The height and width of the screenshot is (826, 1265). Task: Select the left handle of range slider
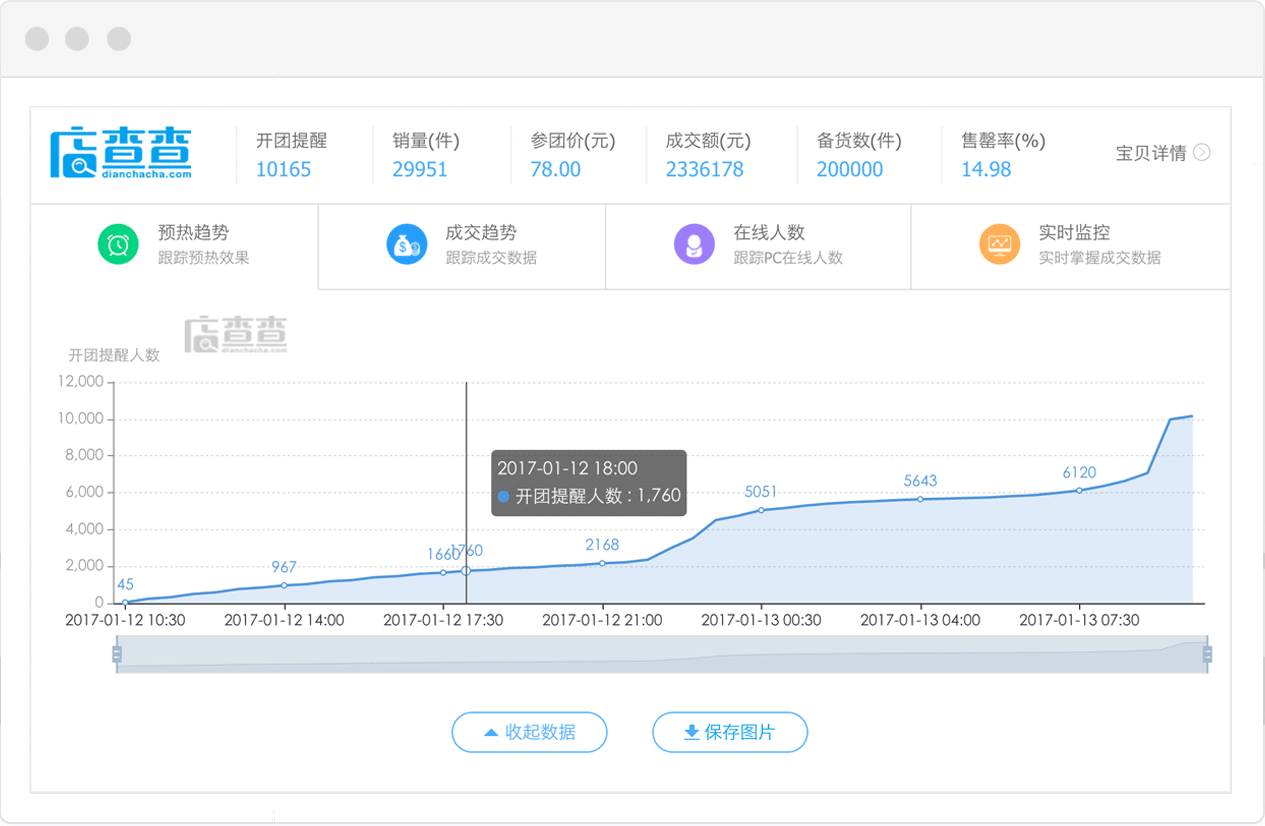[117, 655]
